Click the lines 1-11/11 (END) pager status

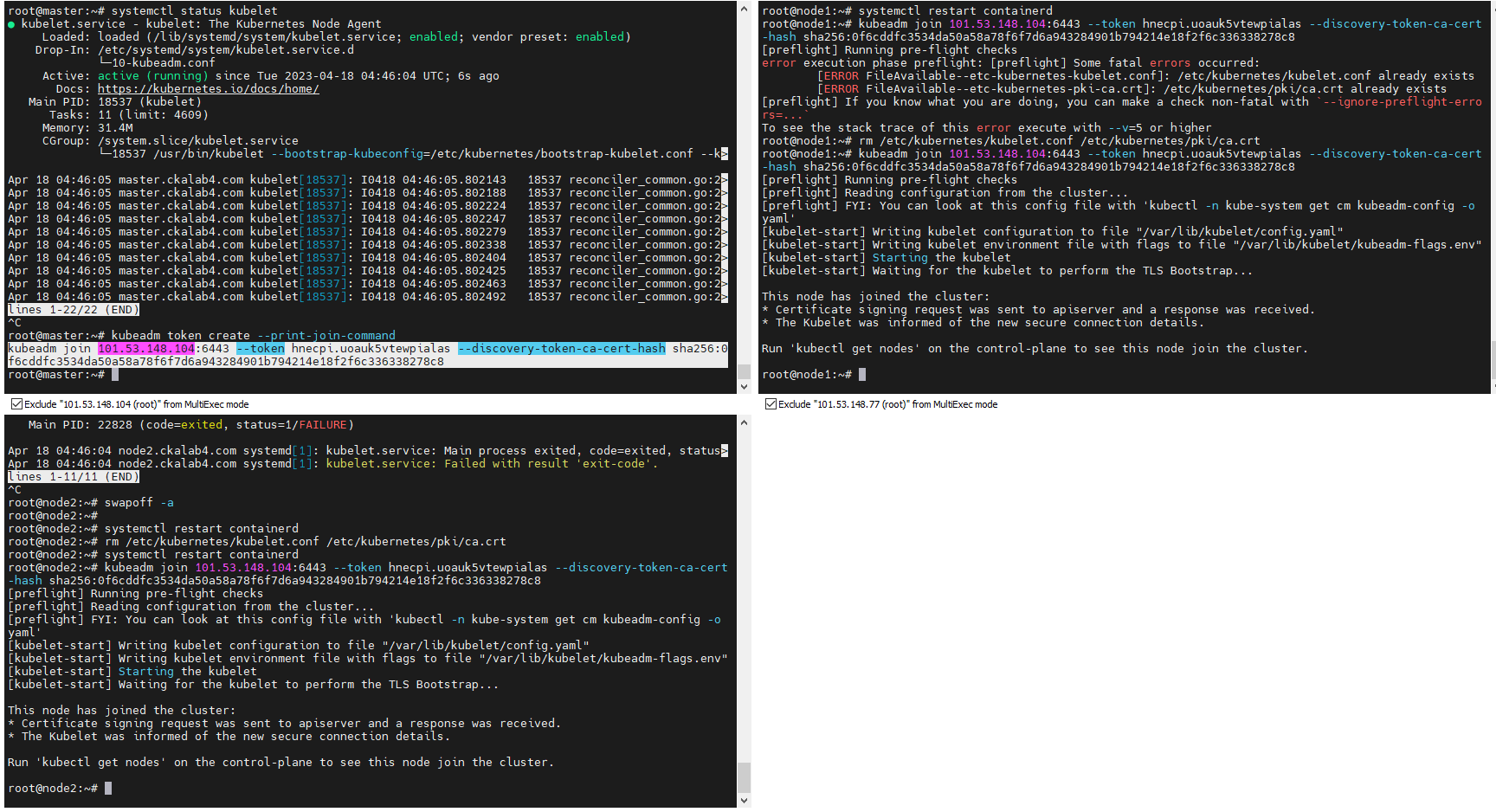pyautogui.click(x=73, y=476)
